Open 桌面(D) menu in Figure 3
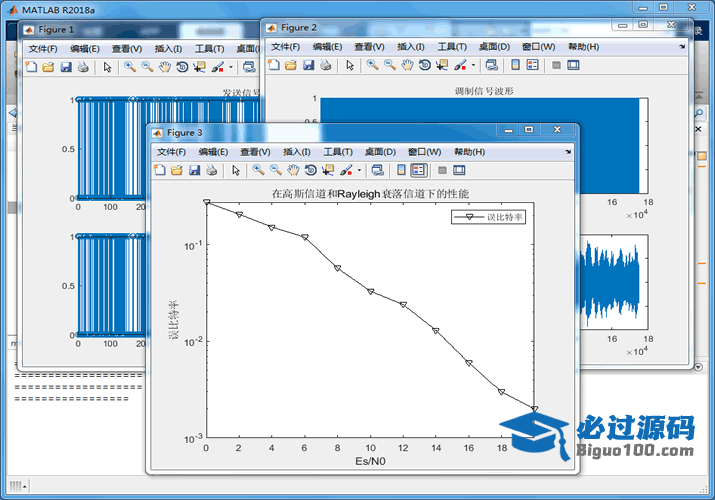The width and height of the screenshot is (715, 500). (380, 152)
